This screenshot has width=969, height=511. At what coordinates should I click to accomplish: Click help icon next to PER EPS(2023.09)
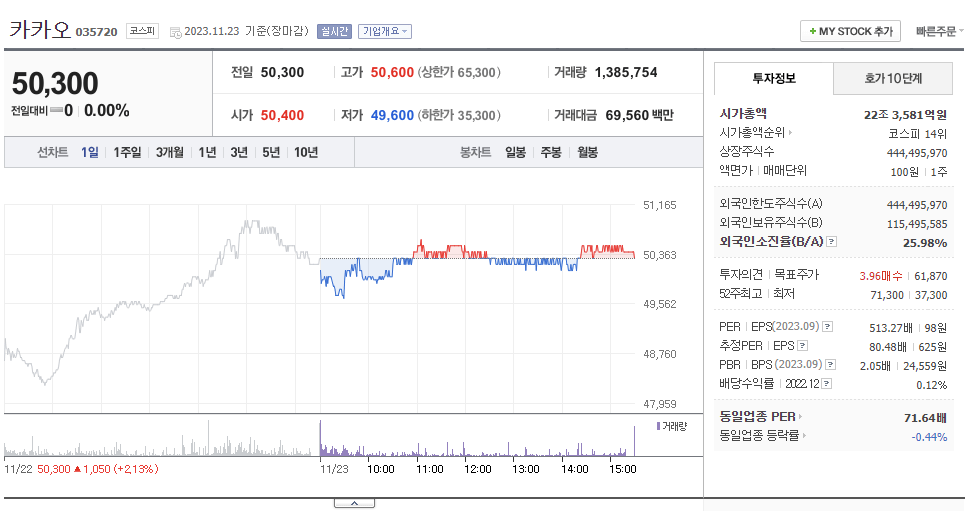coord(827,327)
